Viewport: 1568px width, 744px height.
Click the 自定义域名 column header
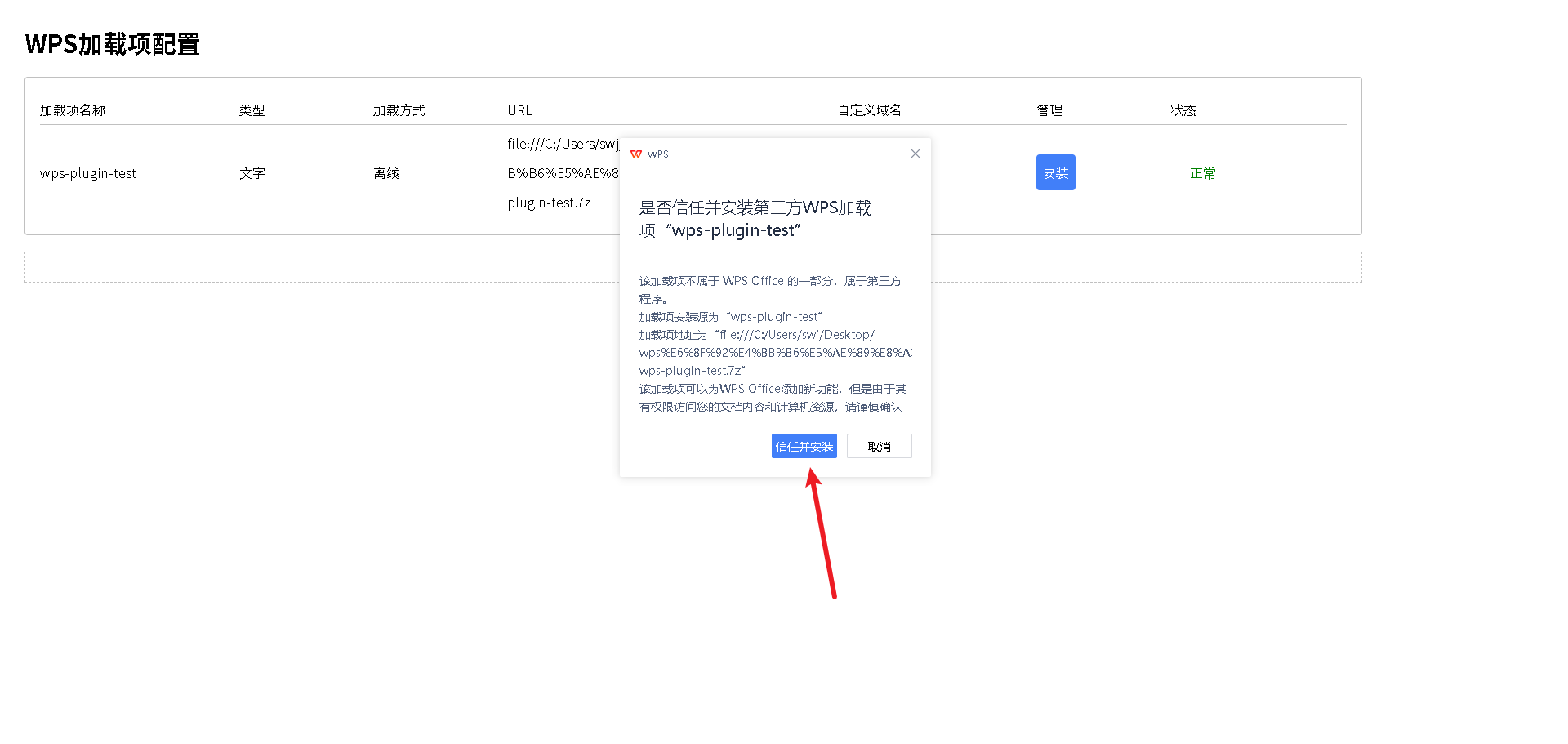tap(869, 109)
